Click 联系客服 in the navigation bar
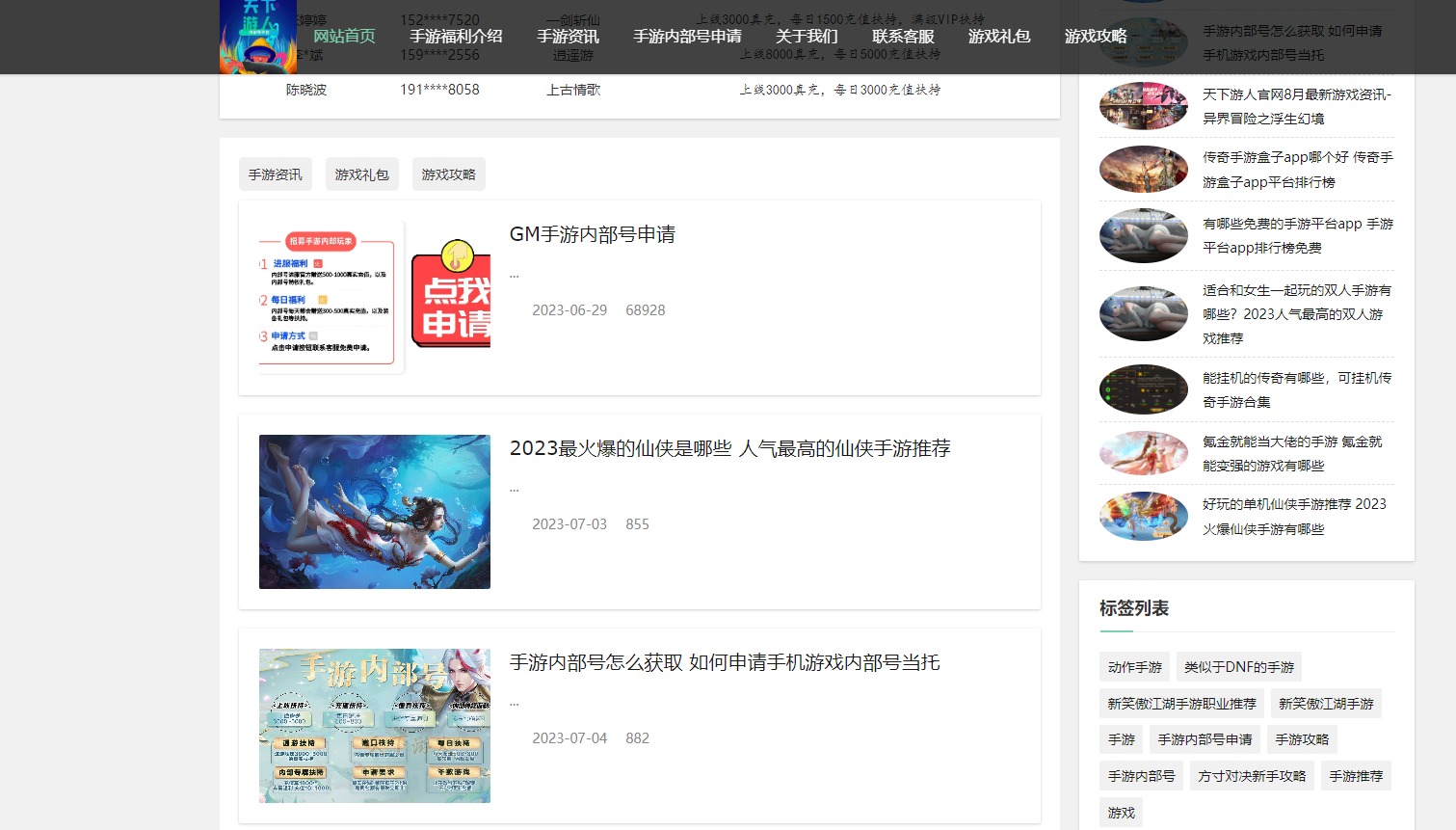 903,37
